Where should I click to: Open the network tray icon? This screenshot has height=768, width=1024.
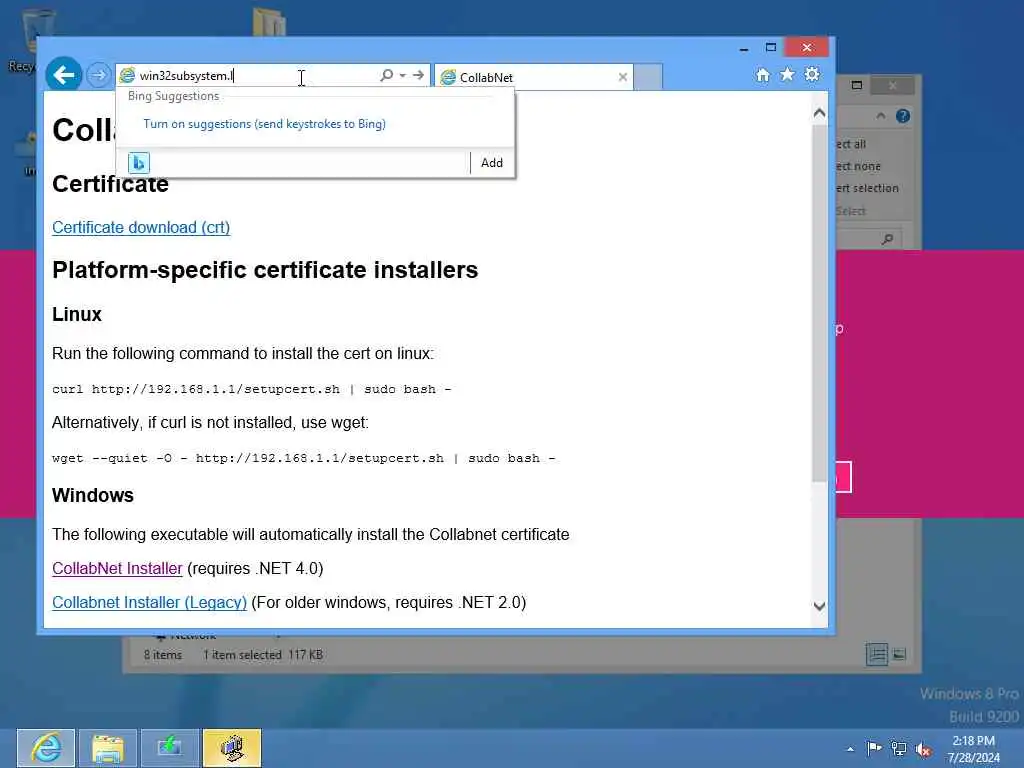(899, 749)
